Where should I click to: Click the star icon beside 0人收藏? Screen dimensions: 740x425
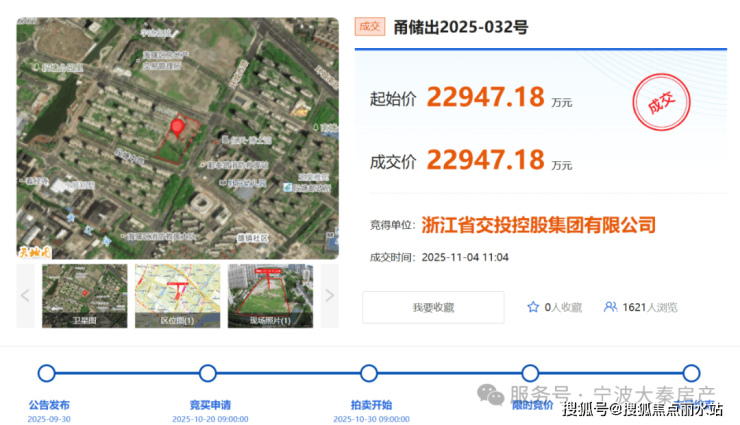pyautogui.click(x=533, y=307)
